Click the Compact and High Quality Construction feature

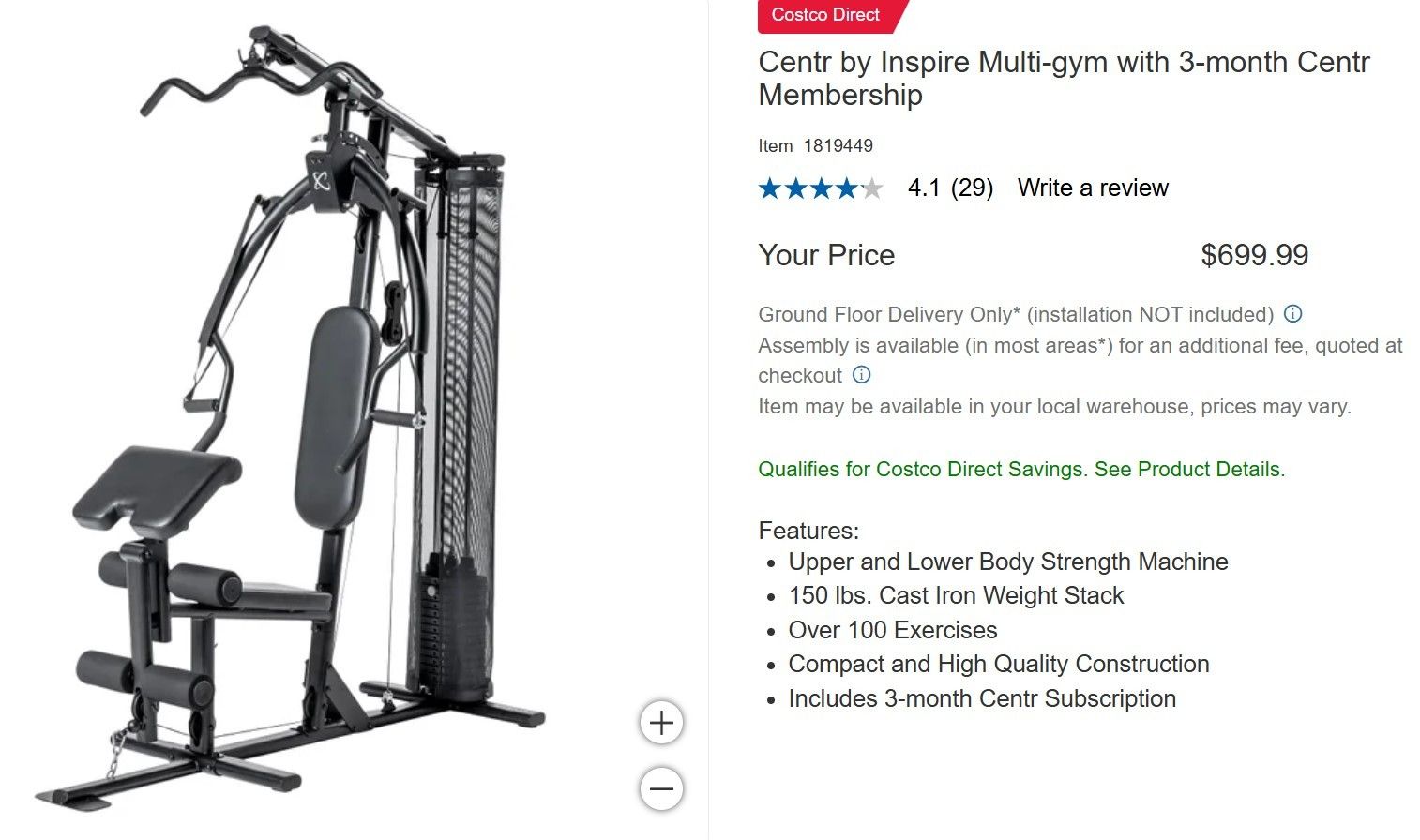click(x=999, y=664)
